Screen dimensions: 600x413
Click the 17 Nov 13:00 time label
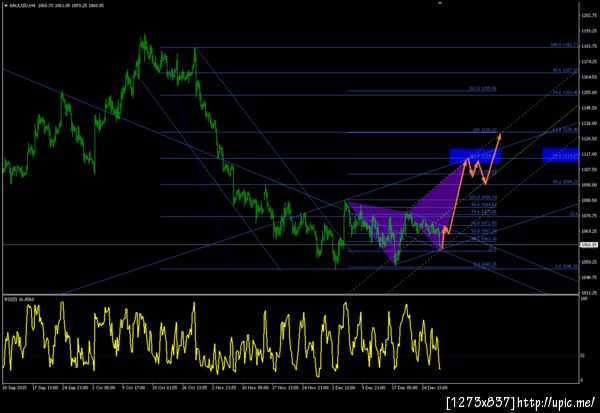[x=285, y=388]
